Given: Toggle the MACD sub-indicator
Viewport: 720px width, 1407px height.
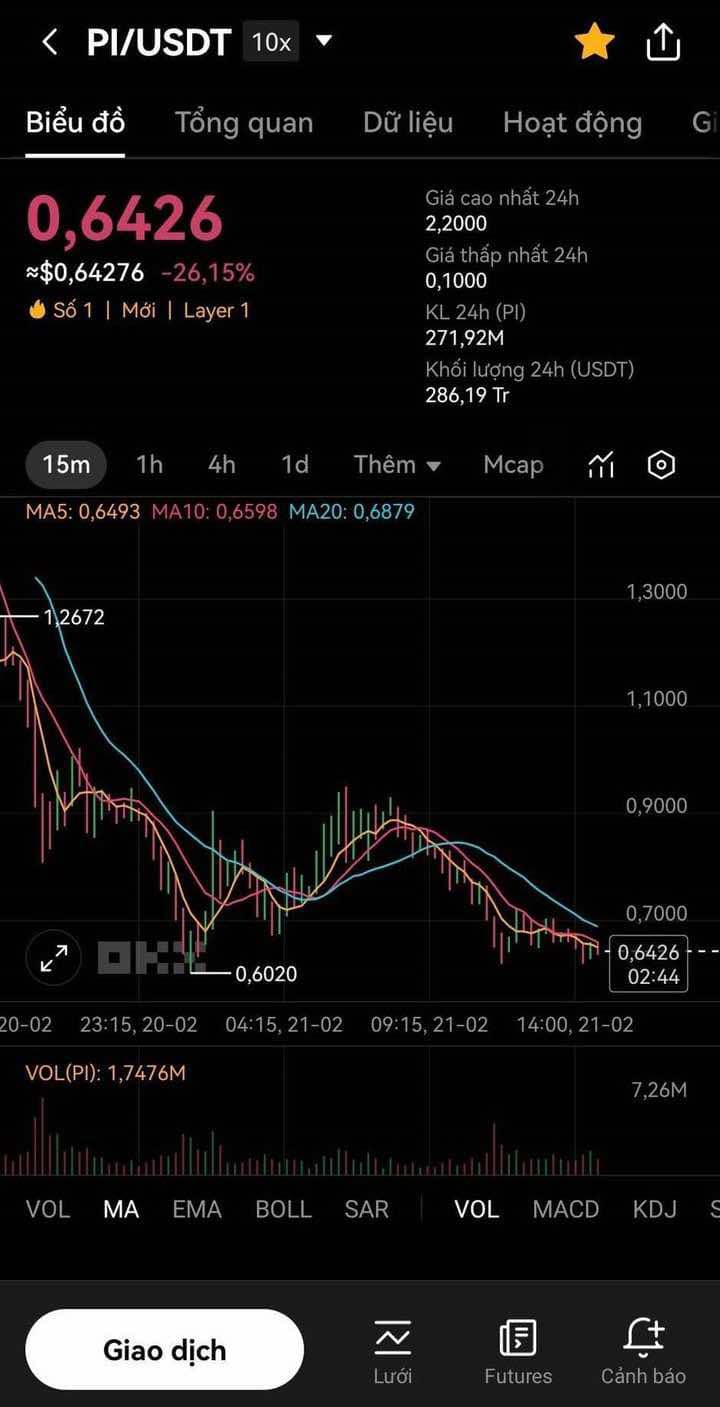Looking at the screenshot, I should 565,1209.
